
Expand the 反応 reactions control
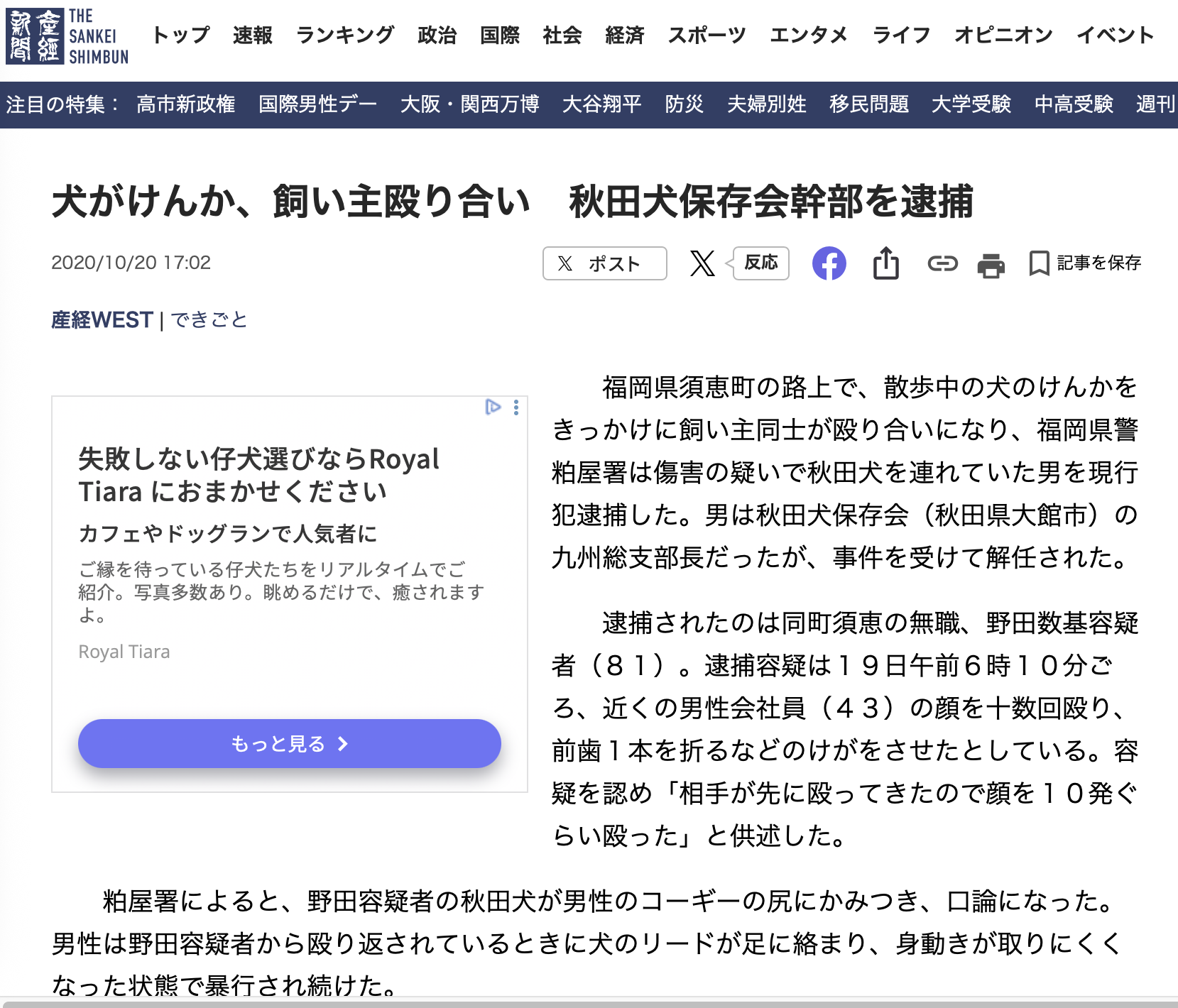point(760,263)
